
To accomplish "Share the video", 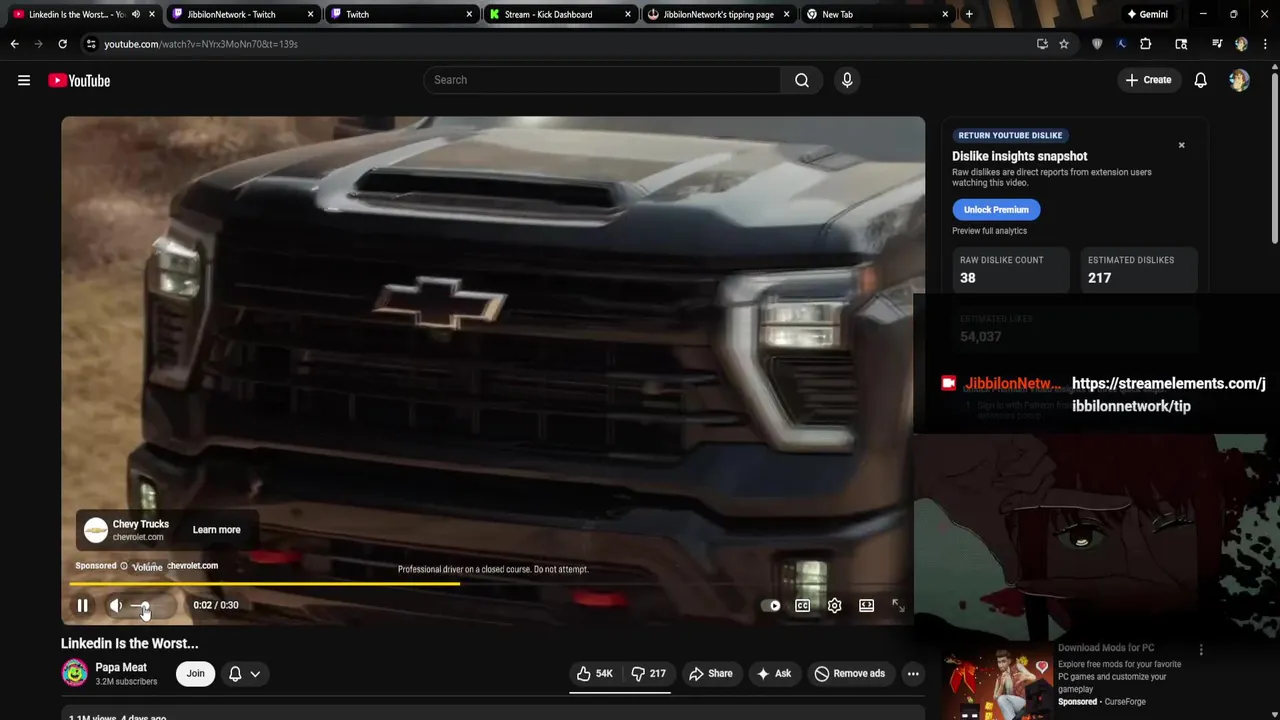I will coord(710,673).
